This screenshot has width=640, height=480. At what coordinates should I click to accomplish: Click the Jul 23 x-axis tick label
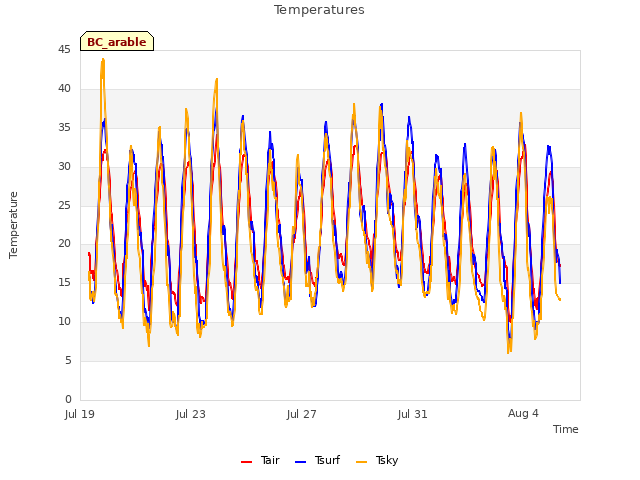[191, 414]
